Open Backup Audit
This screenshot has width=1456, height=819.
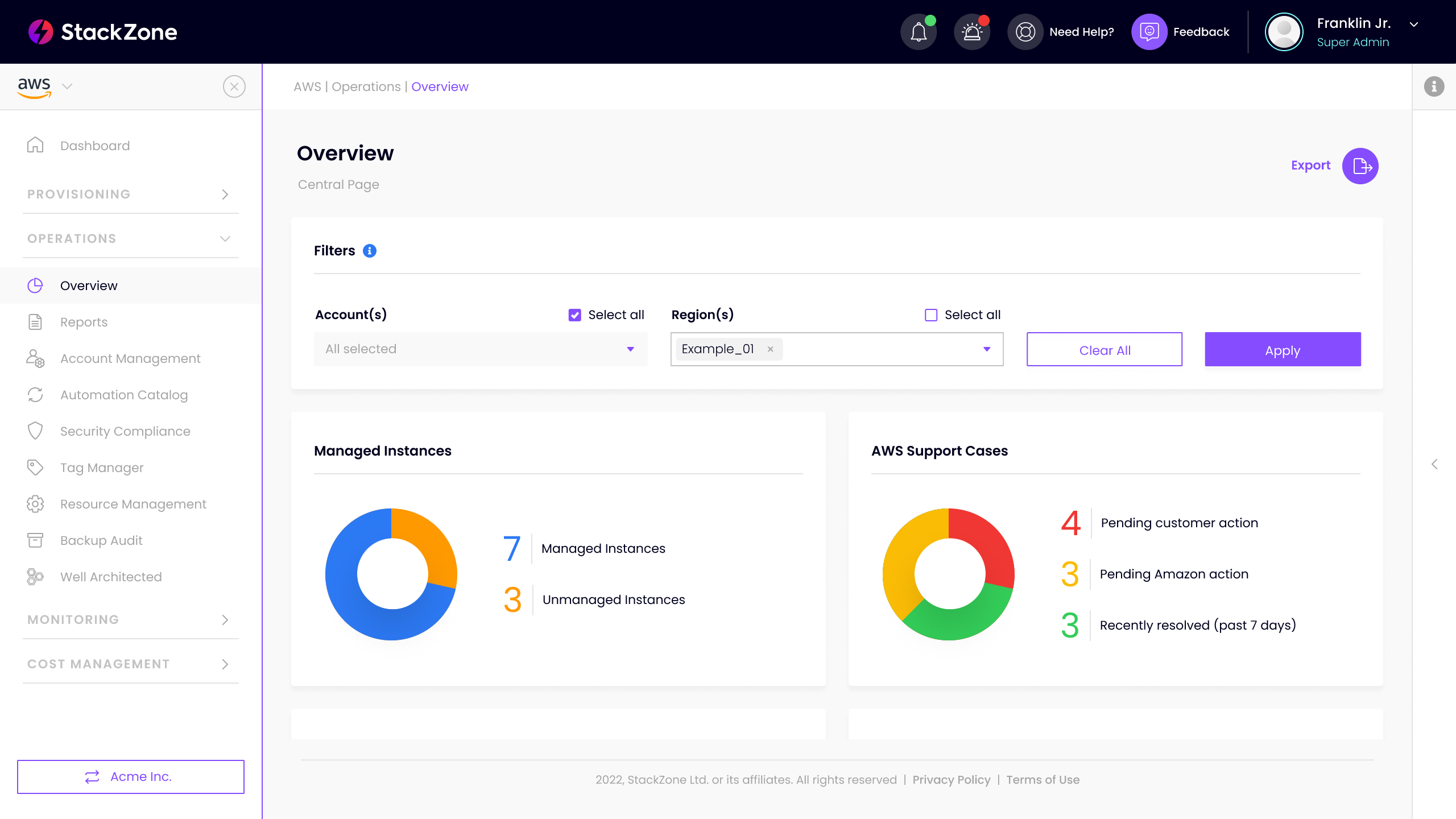[131, 540]
